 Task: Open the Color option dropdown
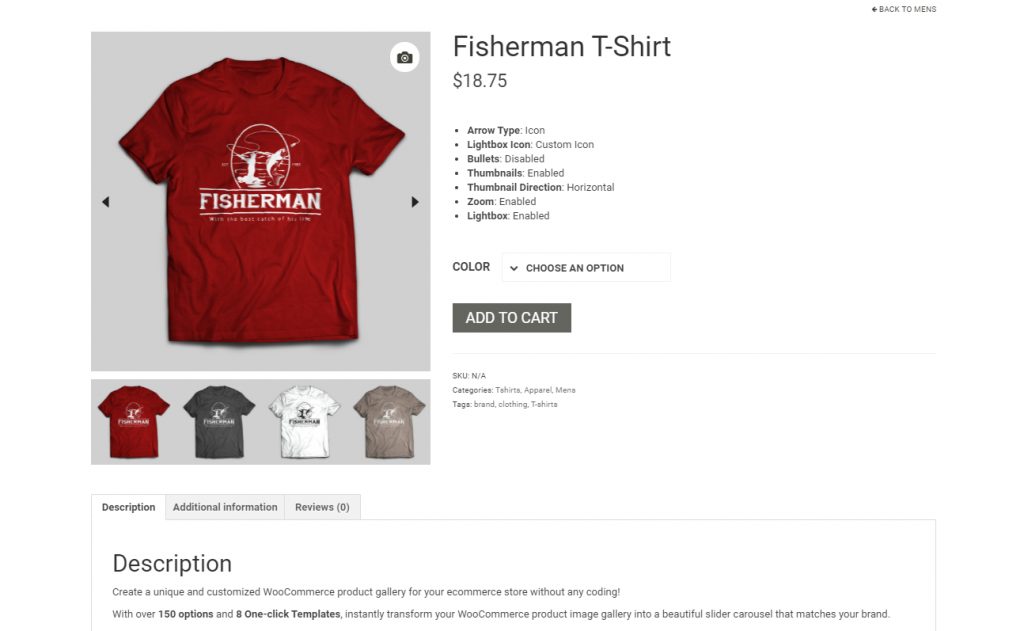click(586, 268)
